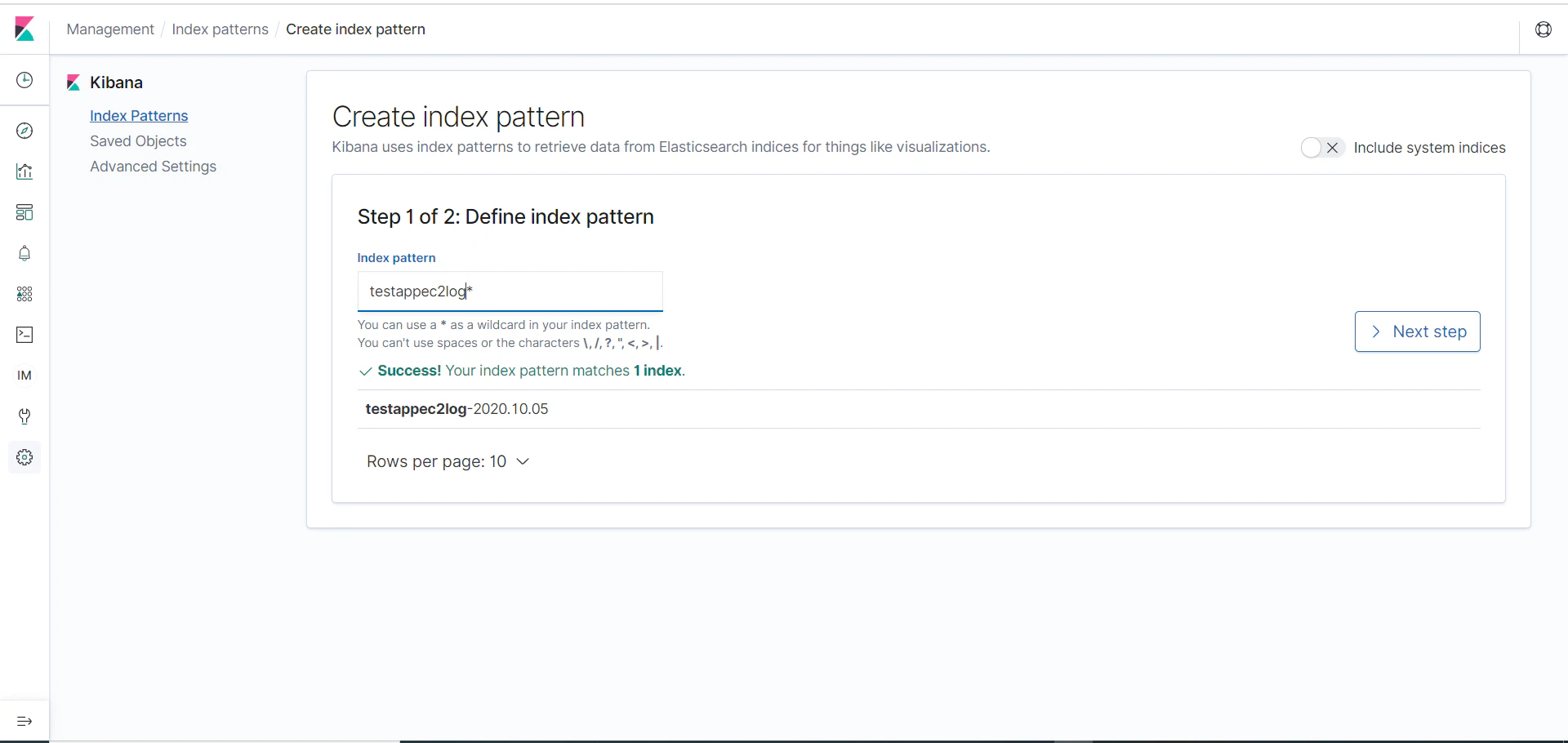Click the Next step button
The width and height of the screenshot is (1568, 743).
1417,331
